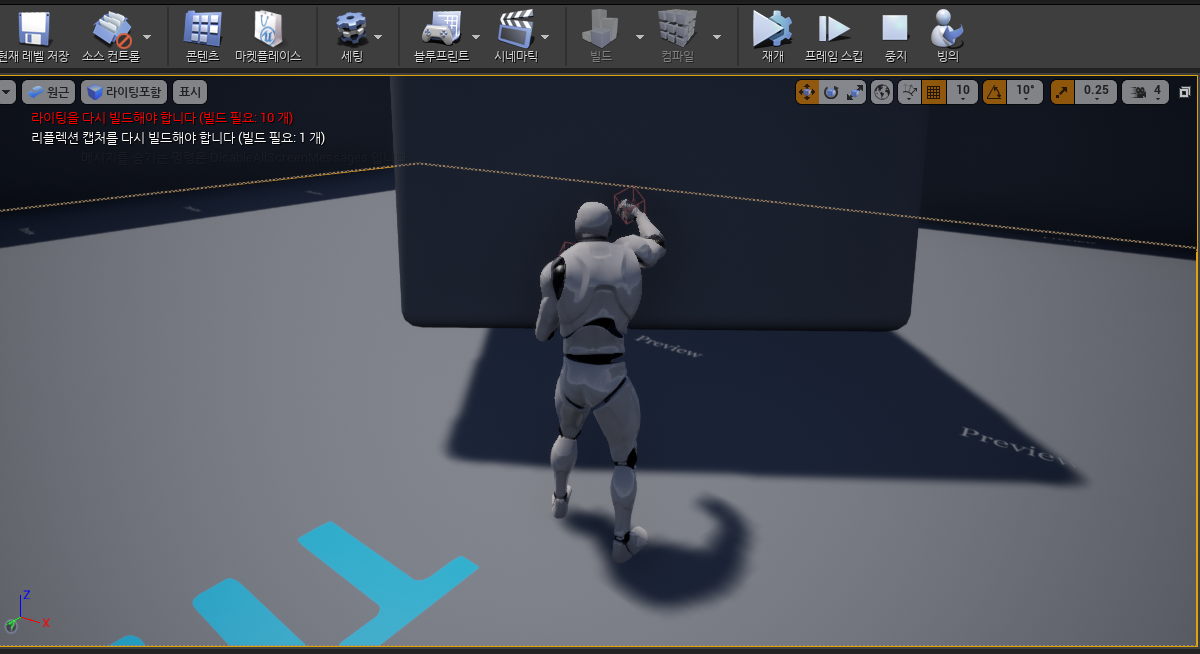Open the Blueprints (블루프린트) button
1200x654 pixels.
441,37
